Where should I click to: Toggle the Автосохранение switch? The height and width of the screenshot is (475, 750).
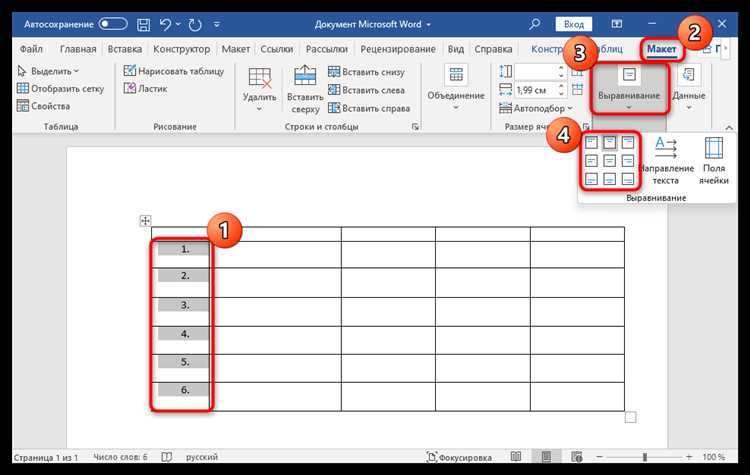click(113, 24)
